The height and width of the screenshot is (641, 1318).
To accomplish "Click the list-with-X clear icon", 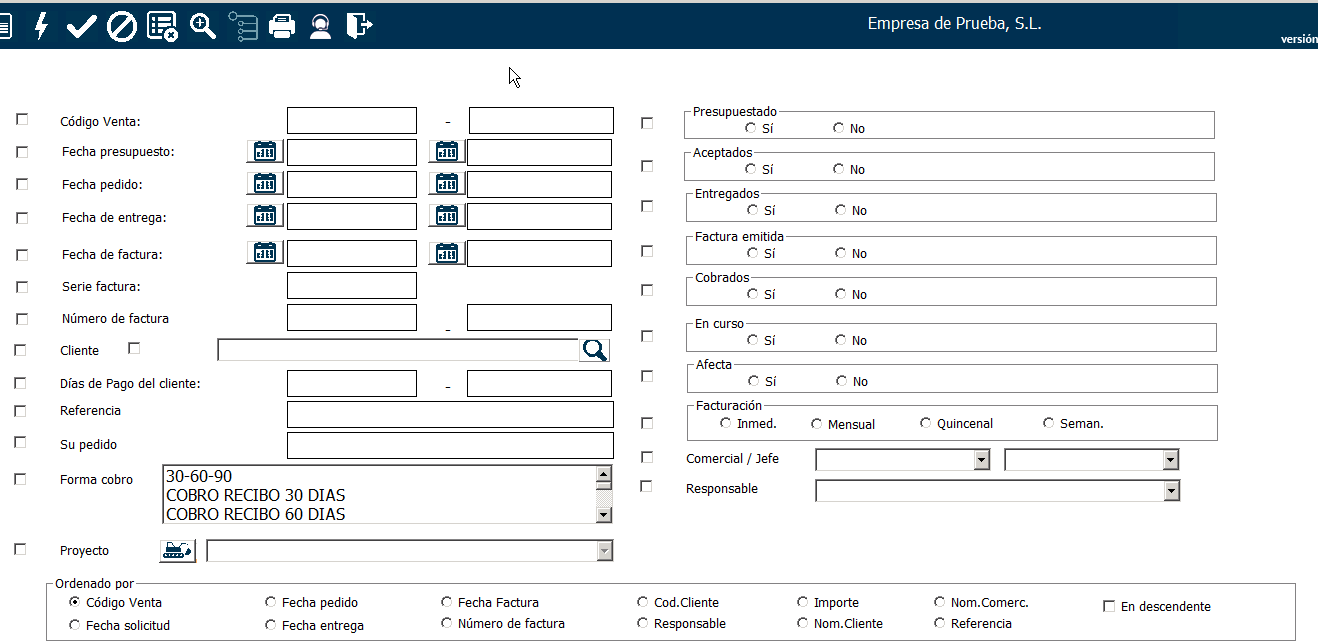I will point(162,26).
